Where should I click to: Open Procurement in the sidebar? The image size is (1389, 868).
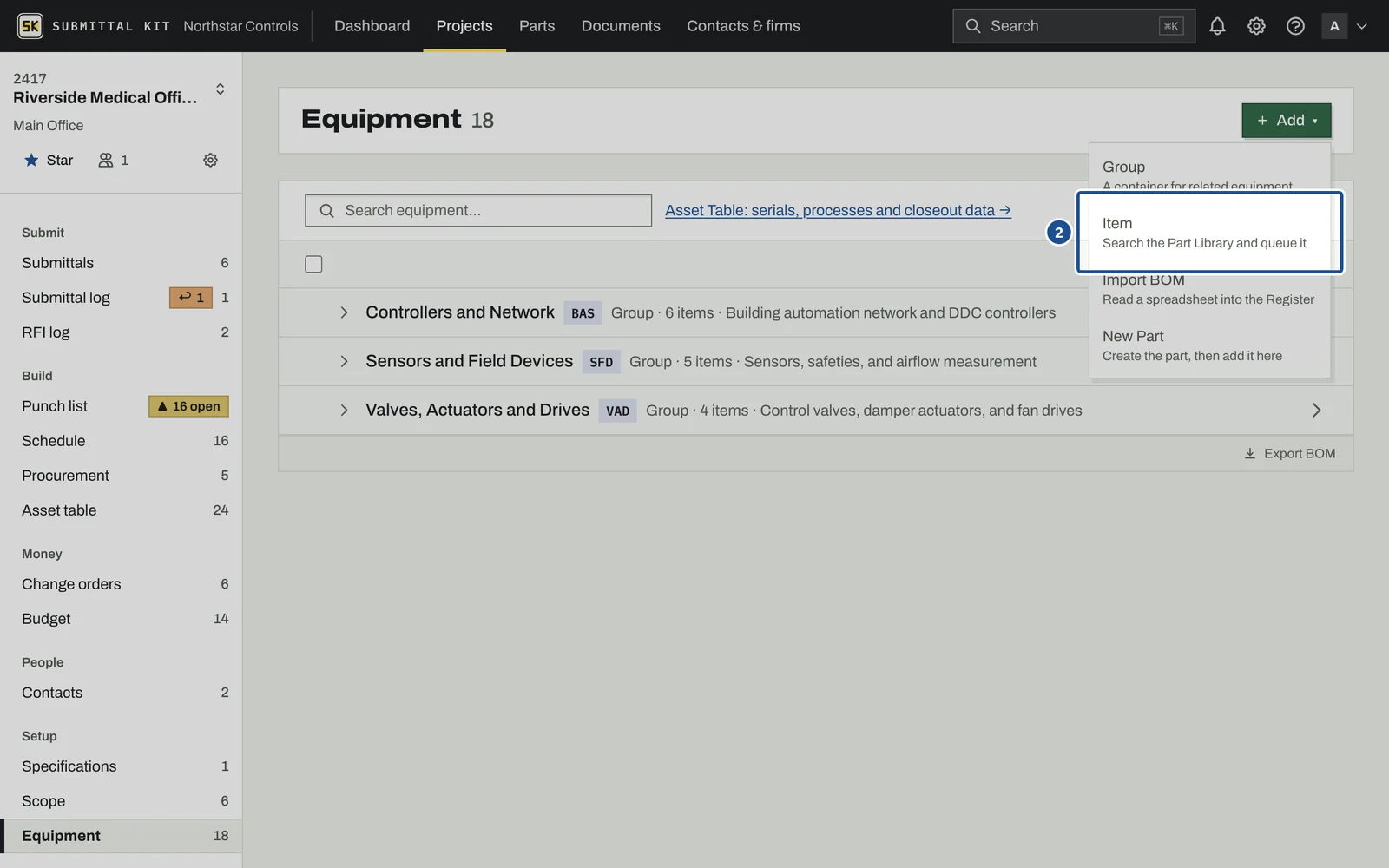point(122,476)
